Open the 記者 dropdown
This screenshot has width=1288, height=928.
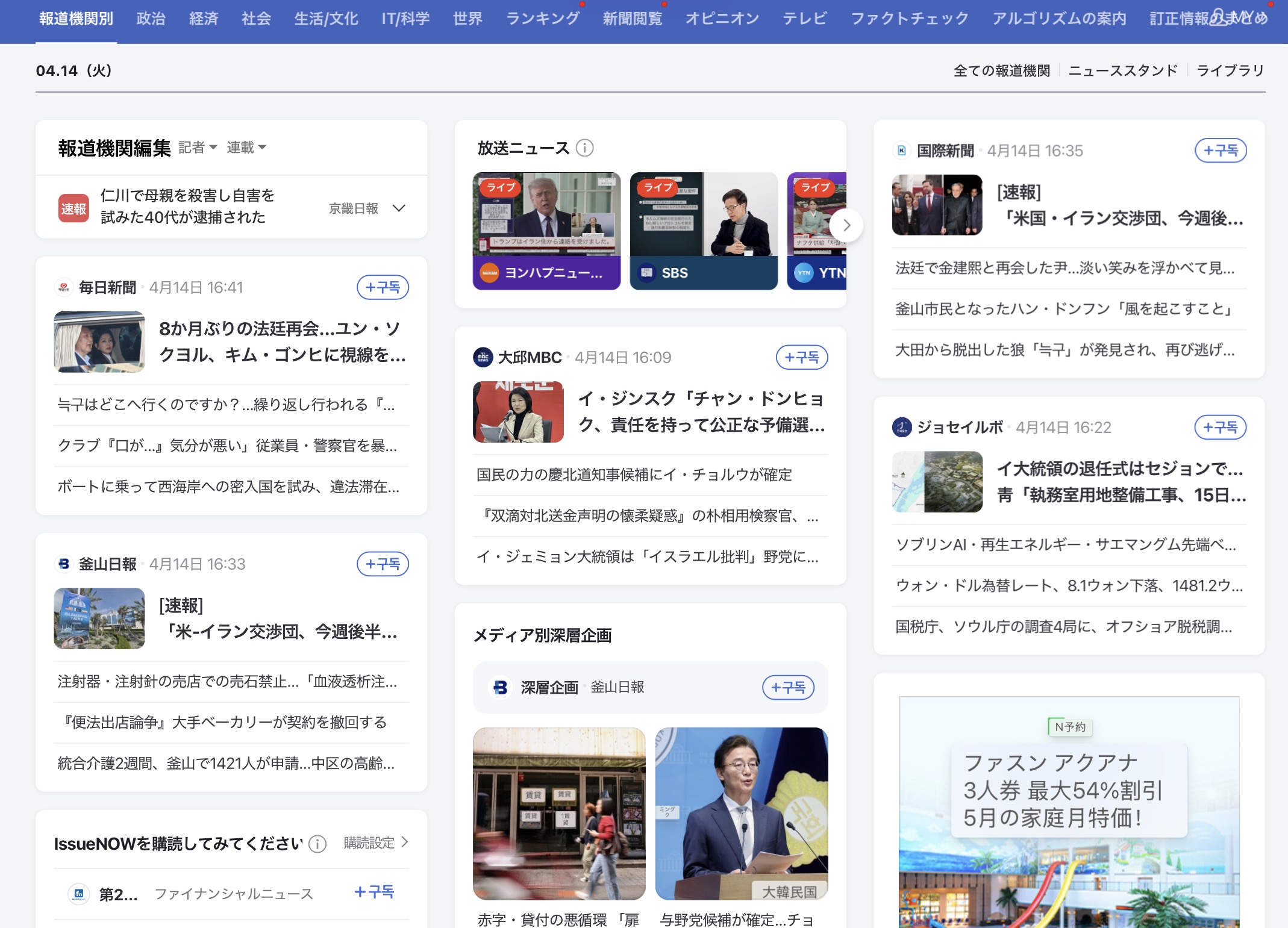pos(198,147)
